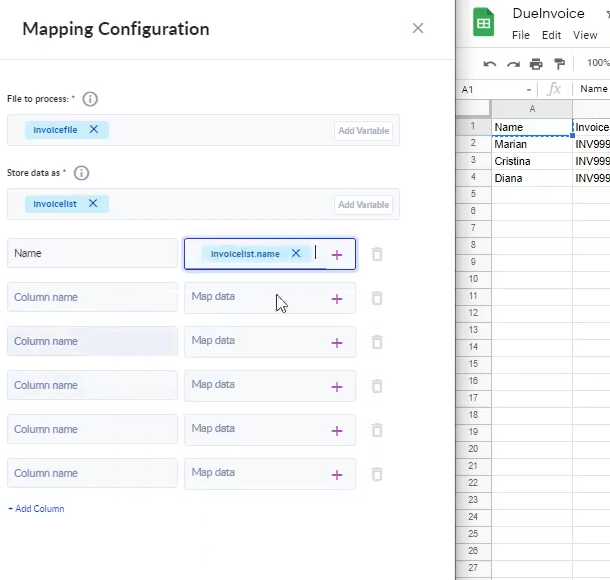Open the zoom 100% dropdown in Sheets
The image size is (610, 580).
598,63
